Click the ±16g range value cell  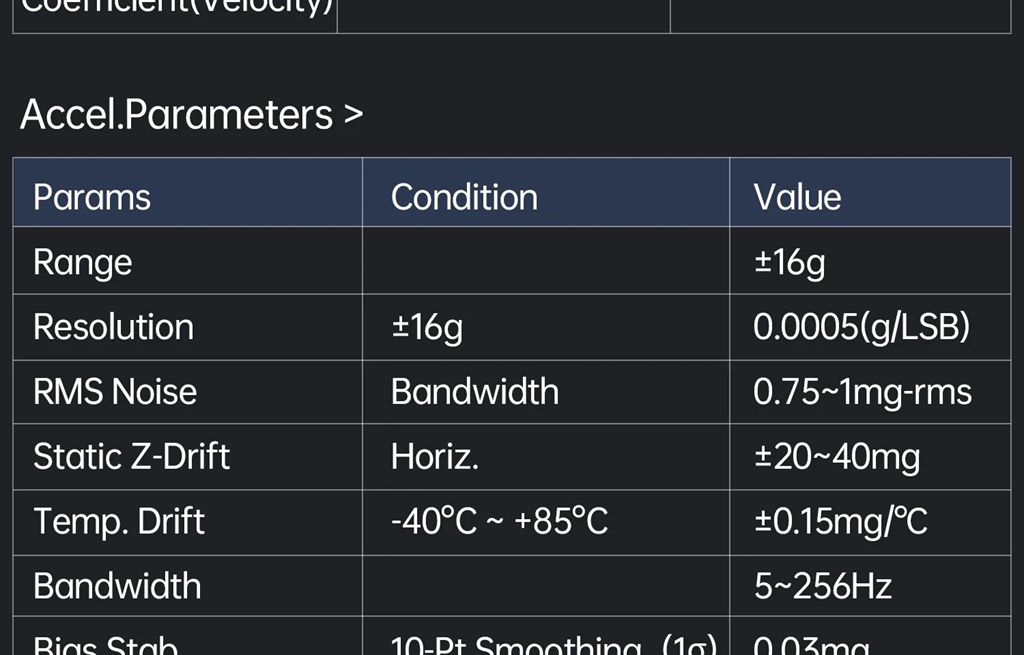point(790,262)
